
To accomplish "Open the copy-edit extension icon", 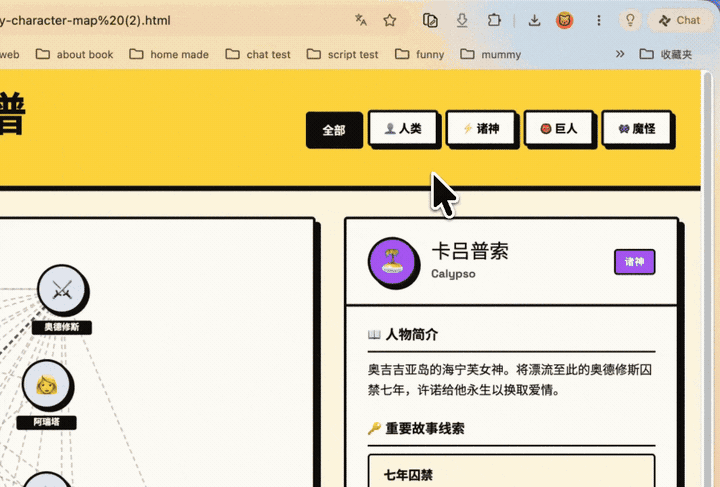I will tap(430, 20).
